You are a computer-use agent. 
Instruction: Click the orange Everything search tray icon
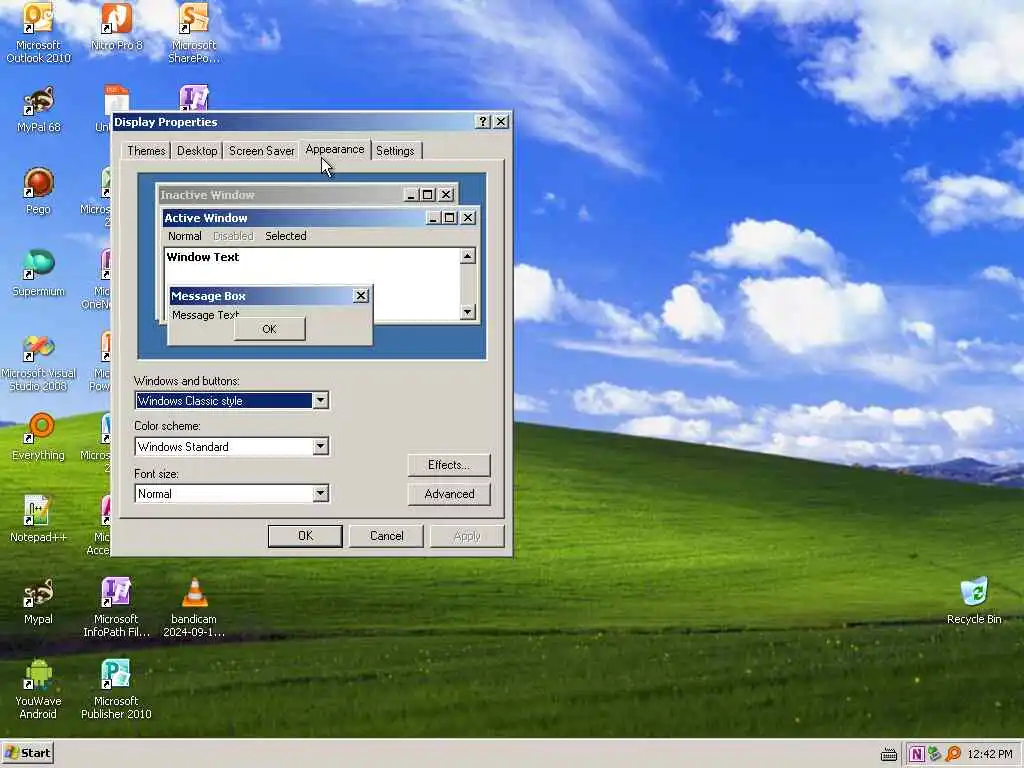[953, 754]
